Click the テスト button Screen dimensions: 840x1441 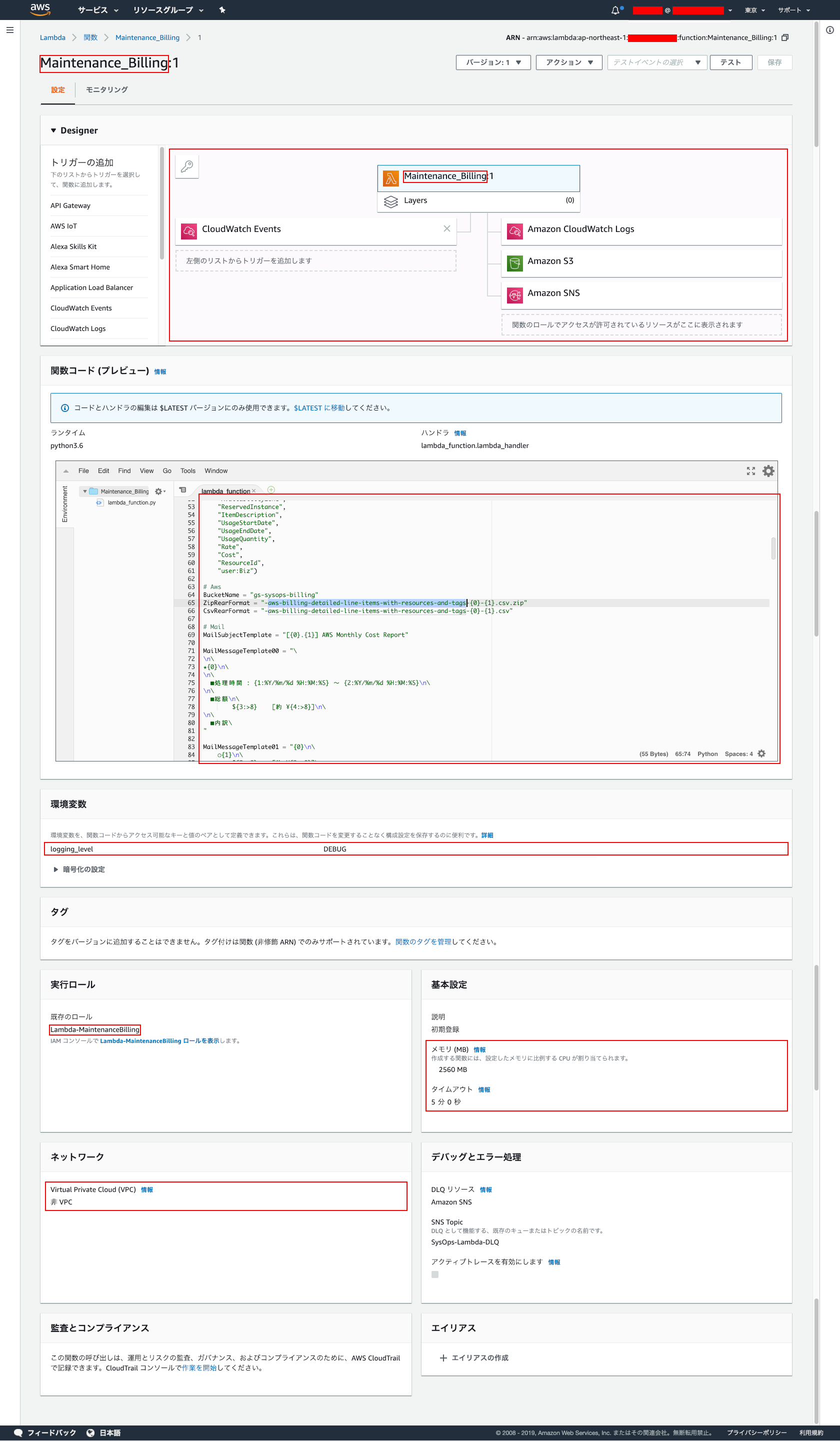click(730, 62)
